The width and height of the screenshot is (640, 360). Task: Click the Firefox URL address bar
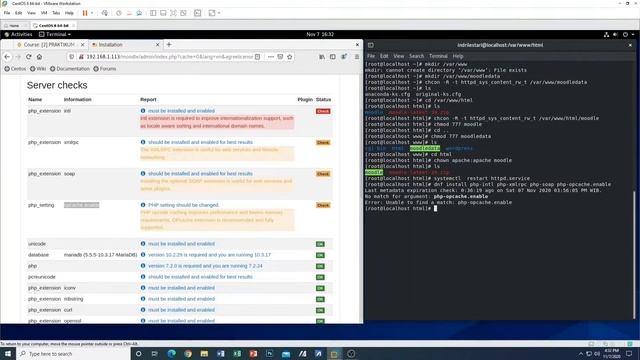click(x=169, y=57)
